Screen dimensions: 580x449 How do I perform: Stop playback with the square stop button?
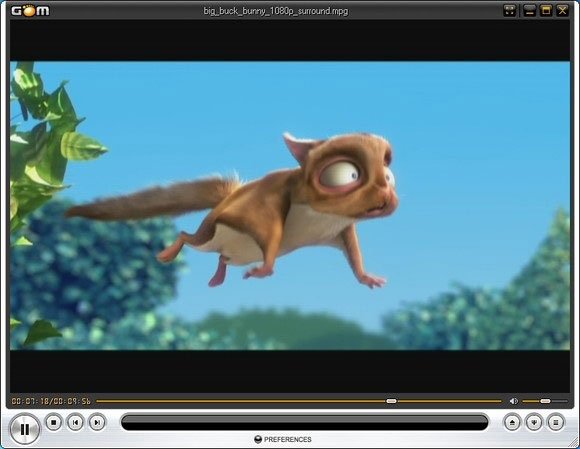tap(54, 422)
